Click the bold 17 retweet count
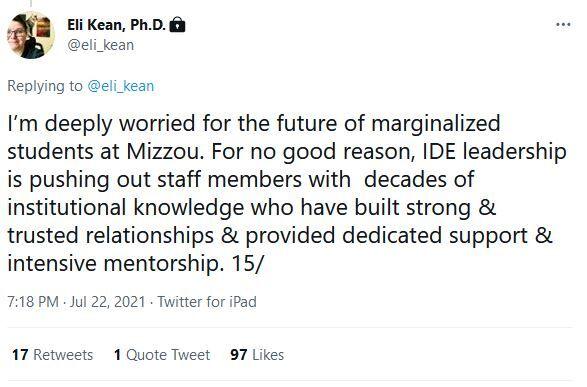Viewport: 587px width, 387px height. click(x=20, y=354)
